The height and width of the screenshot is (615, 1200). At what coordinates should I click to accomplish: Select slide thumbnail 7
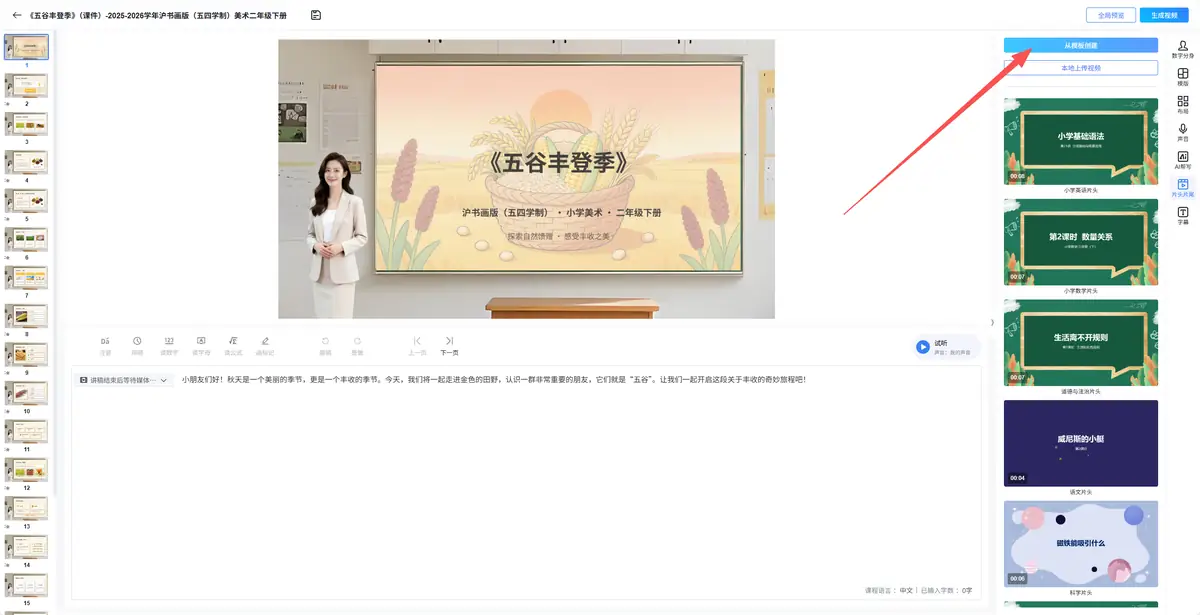coord(26,277)
